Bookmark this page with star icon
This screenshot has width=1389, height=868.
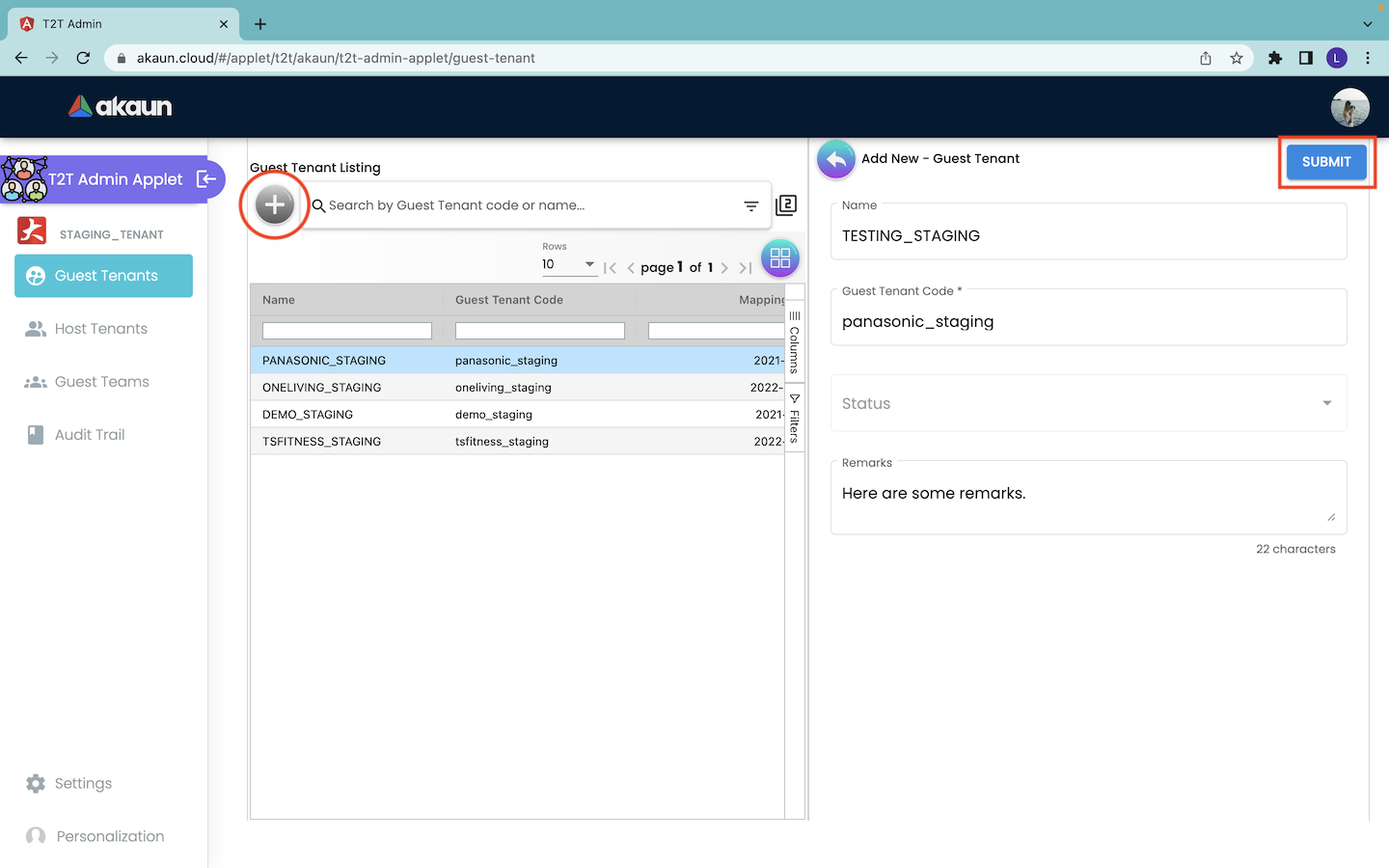pos(1237,58)
